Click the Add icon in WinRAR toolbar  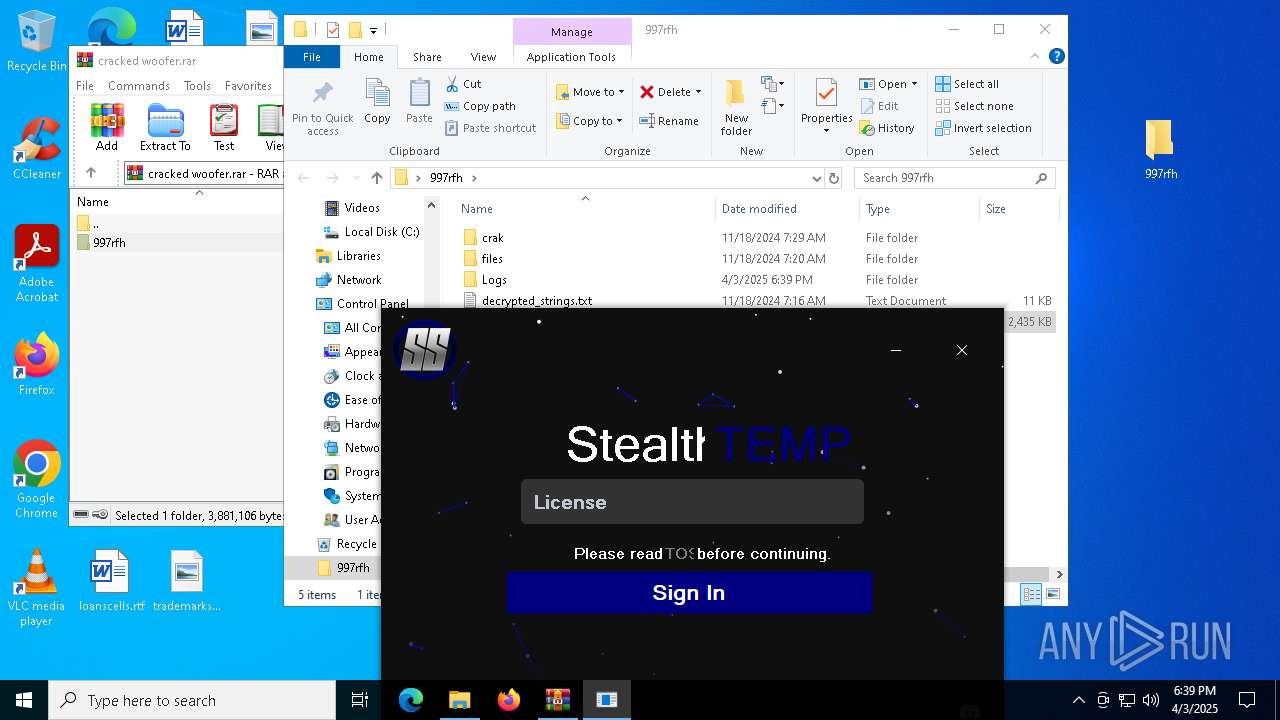(107, 127)
